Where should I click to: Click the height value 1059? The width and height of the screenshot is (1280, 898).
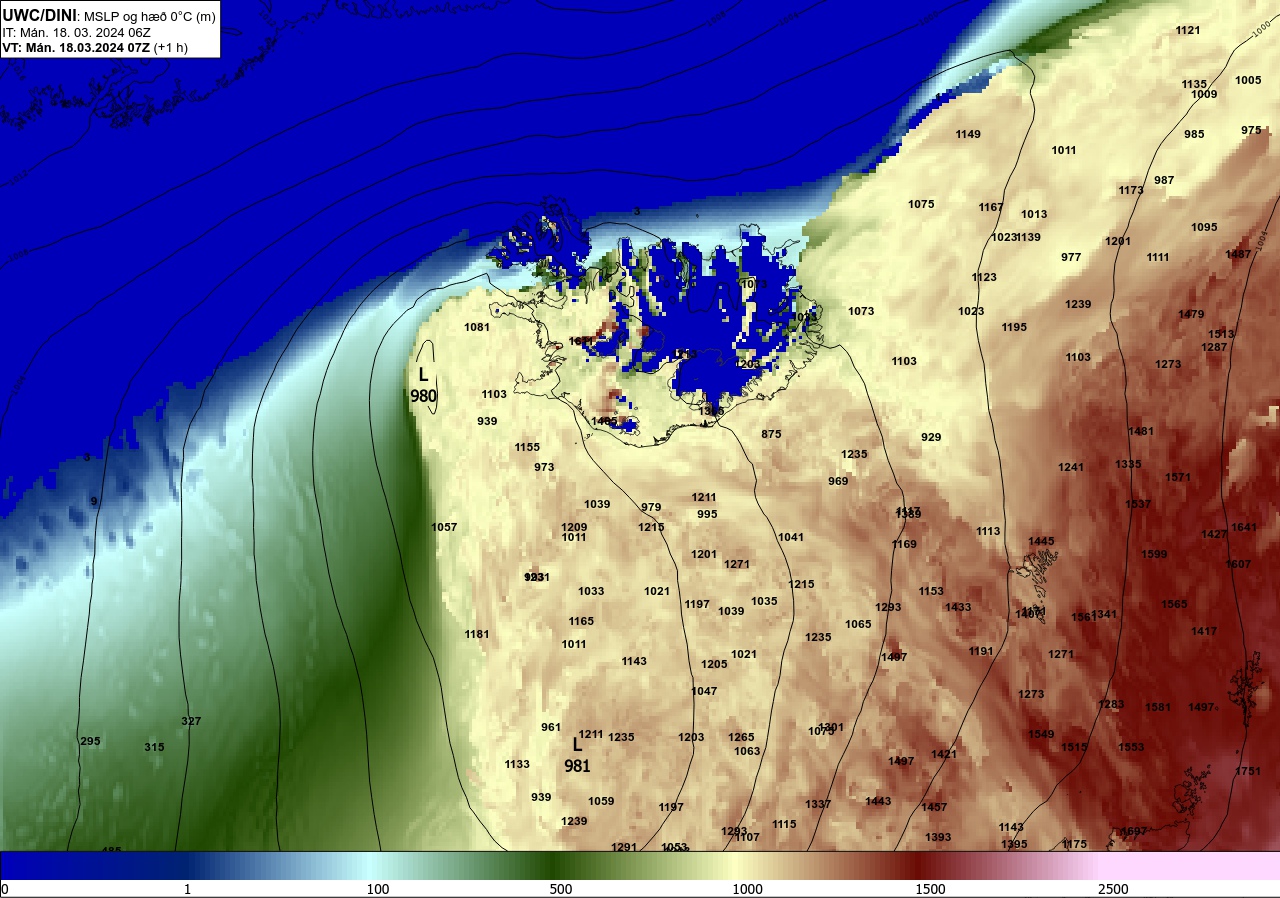pyautogui.click(x=601, y=801)
